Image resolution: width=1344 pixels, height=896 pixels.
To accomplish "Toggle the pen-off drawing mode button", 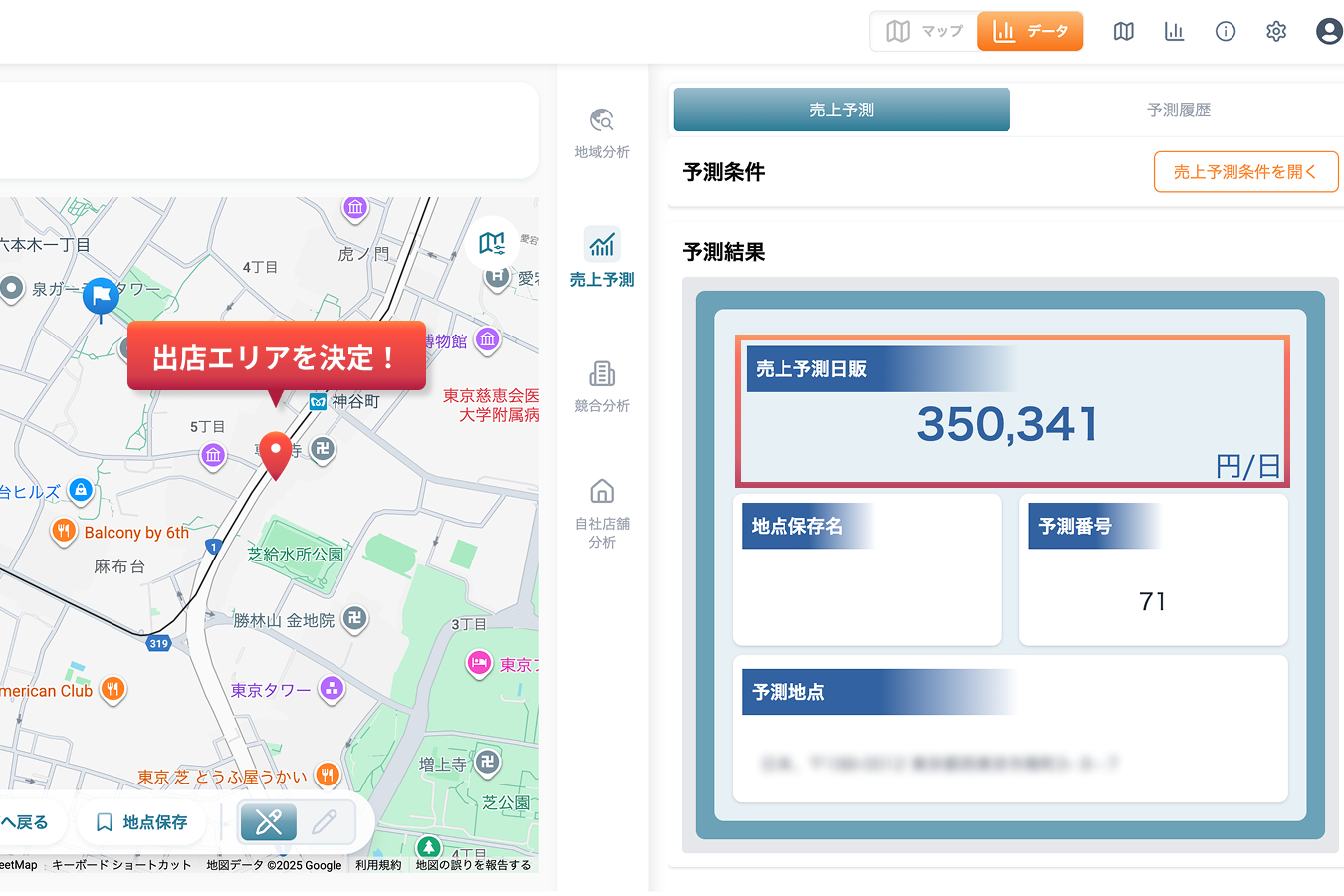I will click(x=269, y=822).
